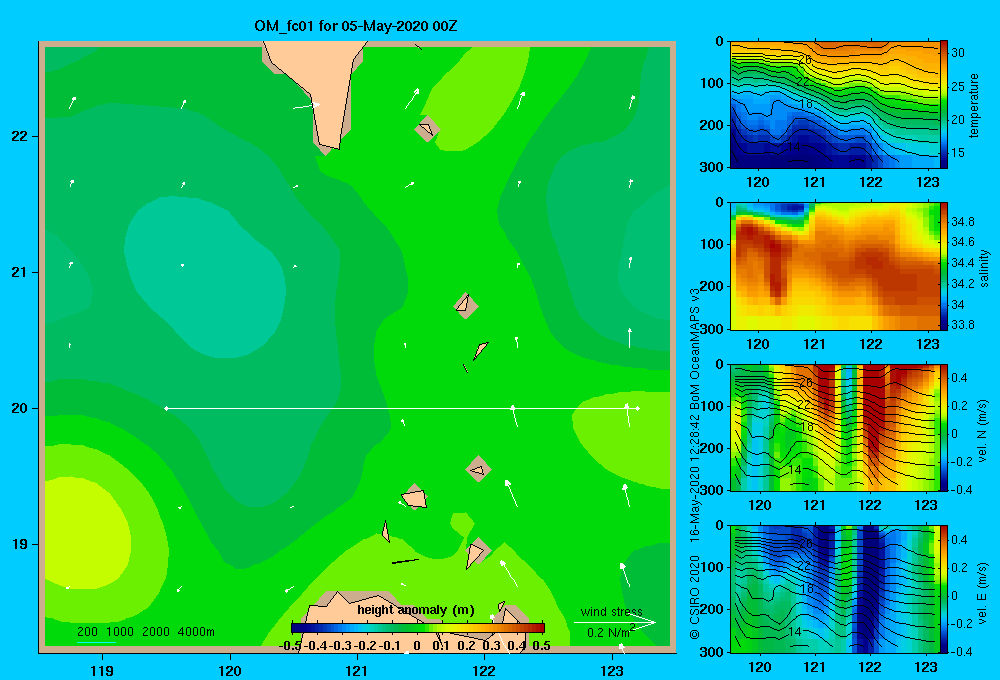Click longitude label 120 below the main map
The width and height of the screenshot is (1000, 680).
pyautogui.click(x=230, y=670)
